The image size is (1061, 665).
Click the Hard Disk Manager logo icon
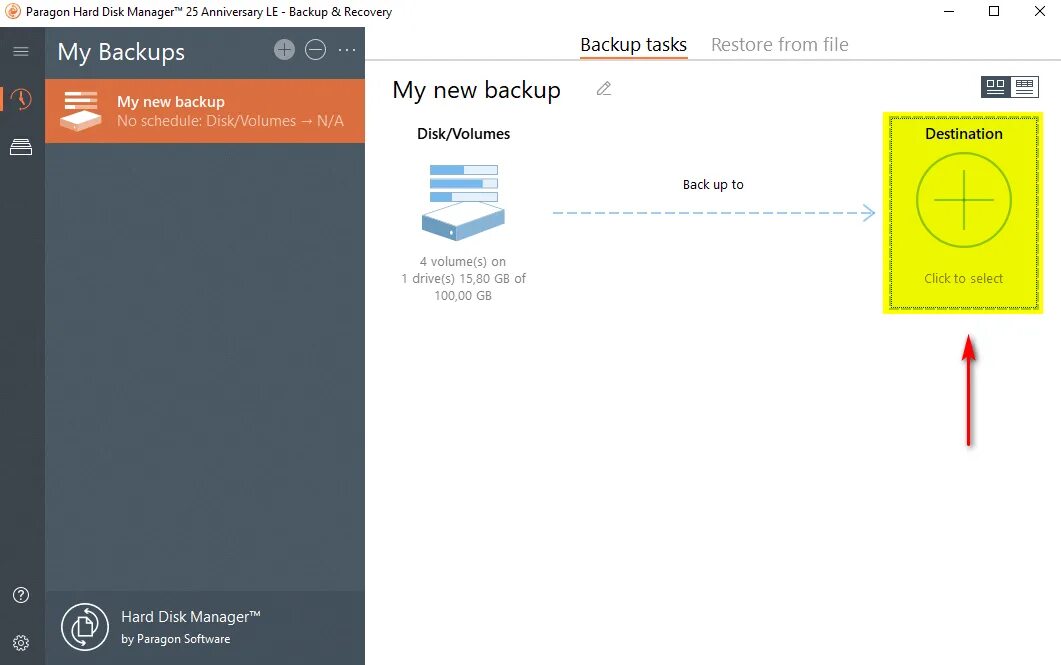click(x=85, y=627)
